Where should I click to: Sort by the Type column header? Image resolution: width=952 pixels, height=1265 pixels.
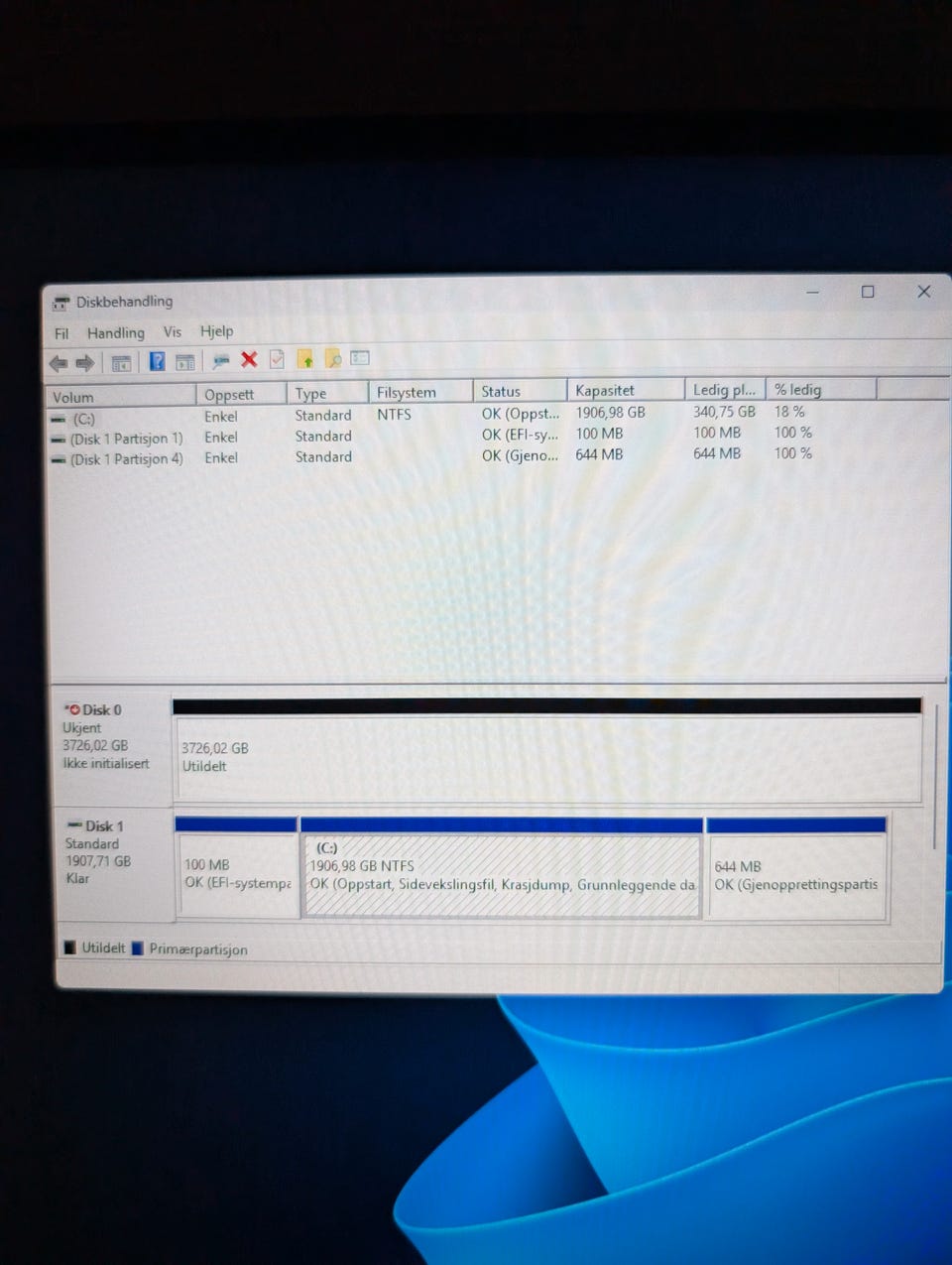click(327, 393)
